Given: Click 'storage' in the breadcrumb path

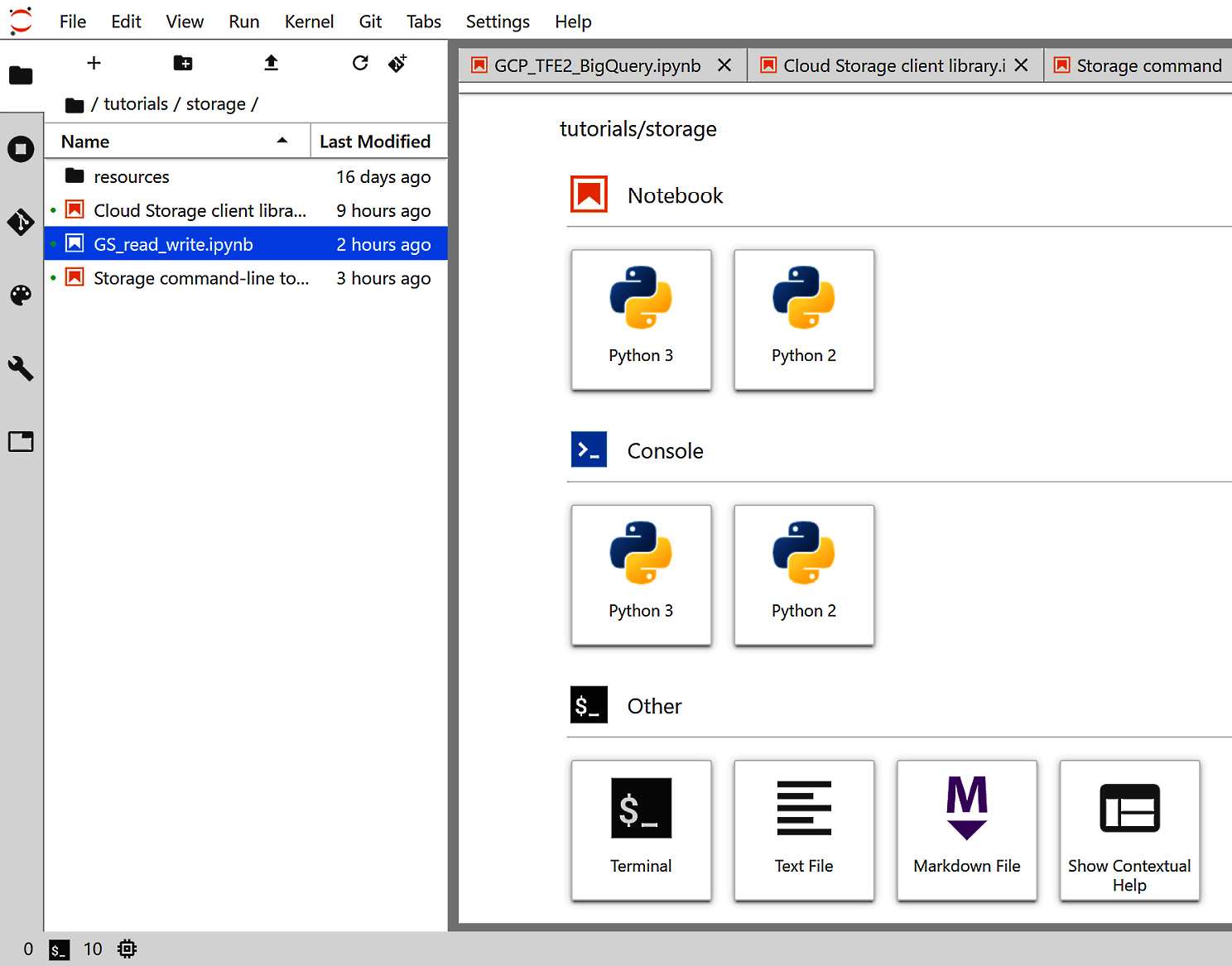Looking at the screenshot, I should (x=215, y=104).
